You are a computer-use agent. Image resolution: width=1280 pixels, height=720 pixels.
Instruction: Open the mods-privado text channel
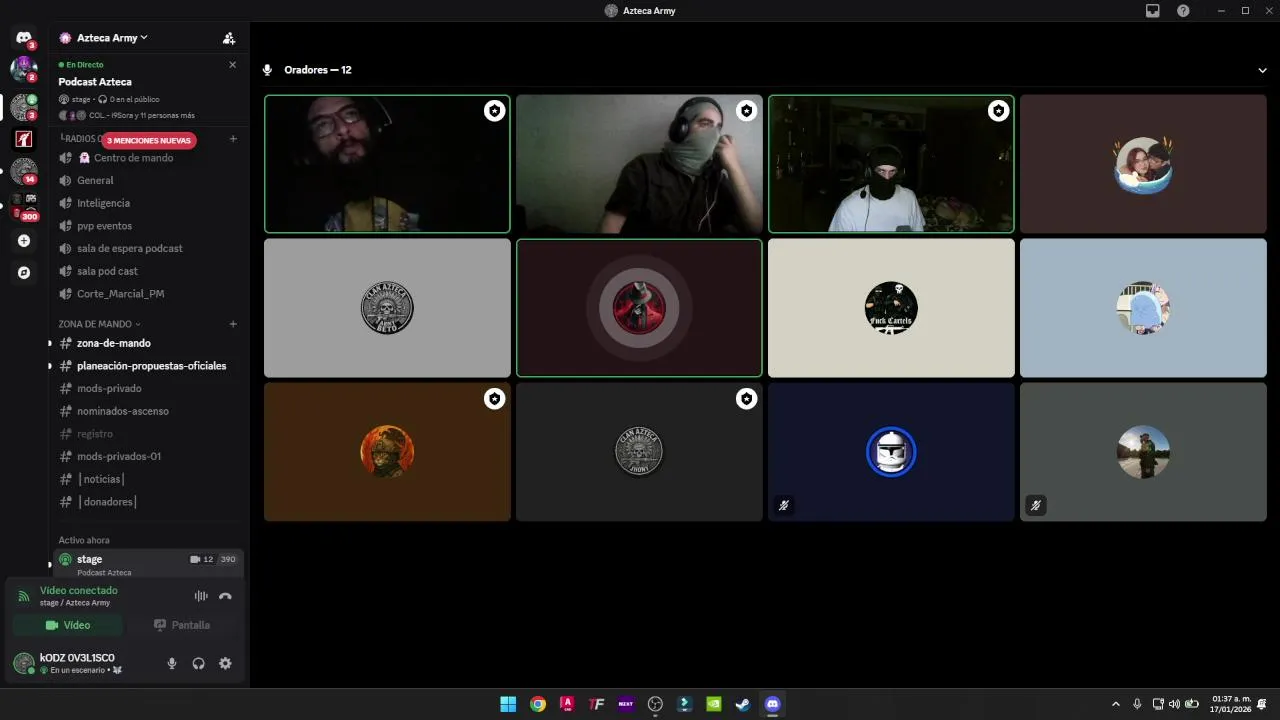[x=147, y=388]
